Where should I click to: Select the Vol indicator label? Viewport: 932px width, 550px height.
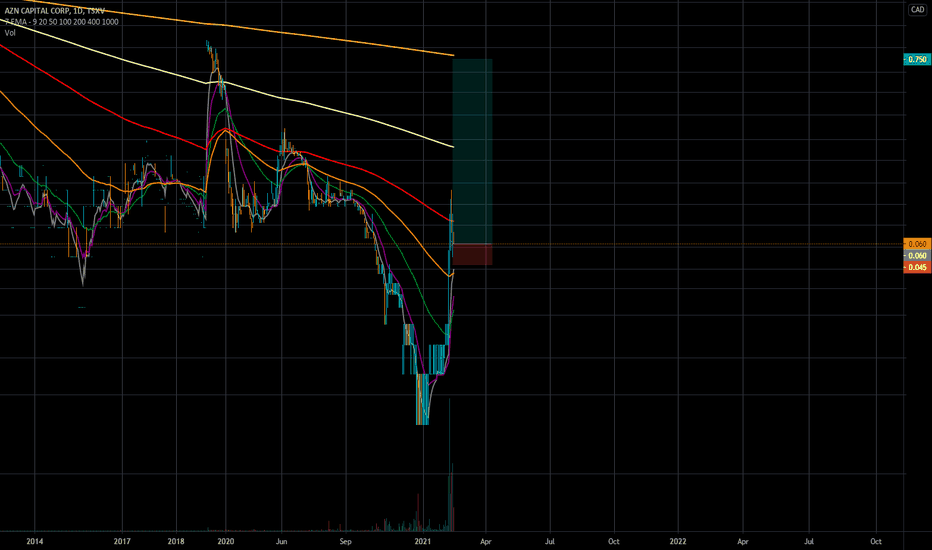tap(10, 33)
